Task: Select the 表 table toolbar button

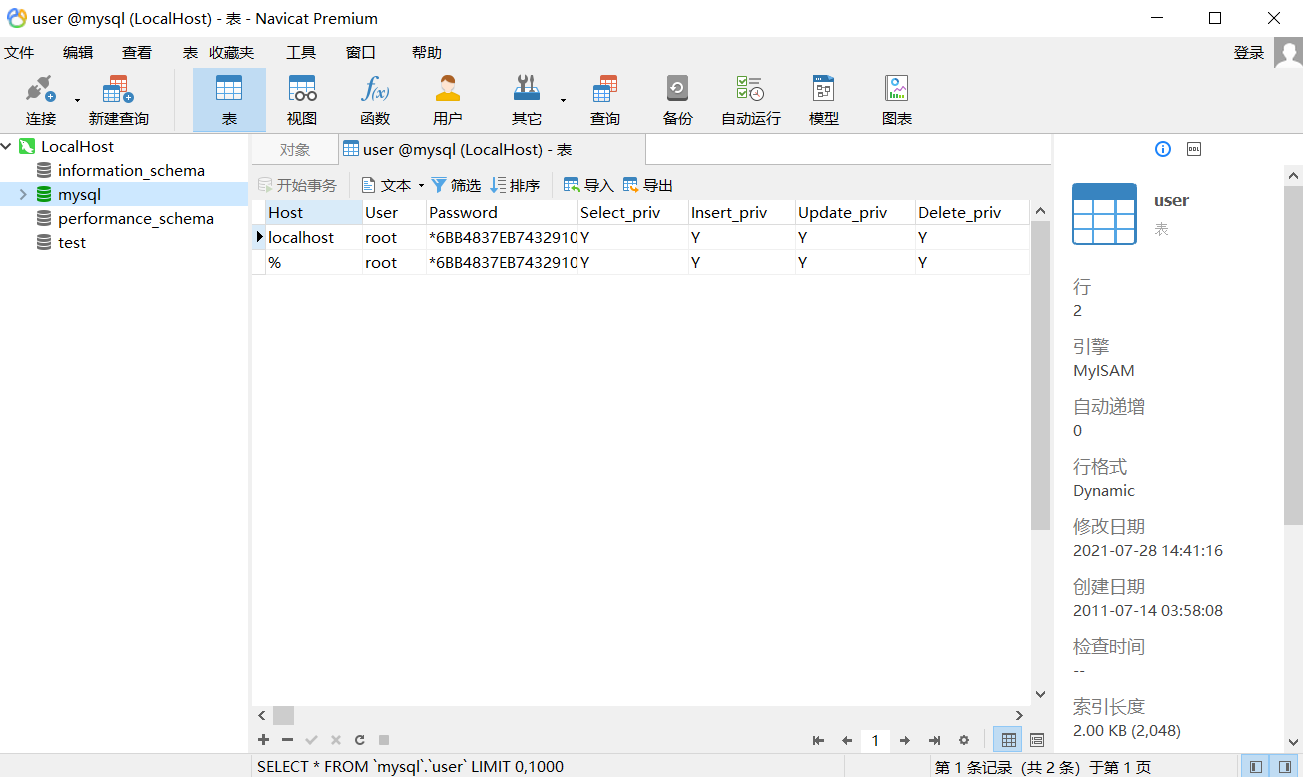Action: (229, 100)
